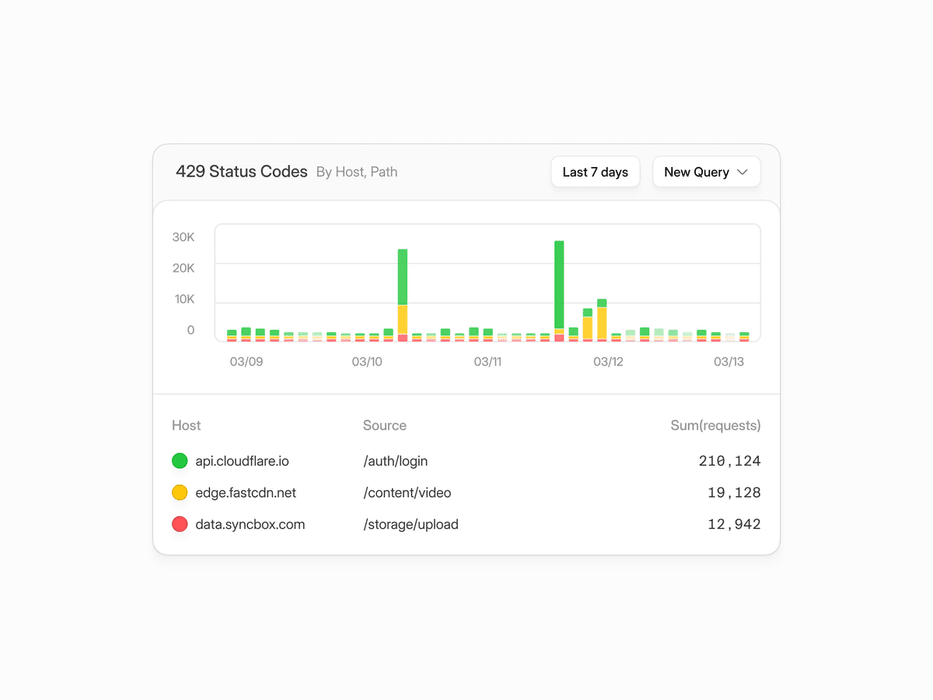Viewport: 933px width, 700px height.
Task: Sort by the Source column header
Action: (x=384, y=426)
